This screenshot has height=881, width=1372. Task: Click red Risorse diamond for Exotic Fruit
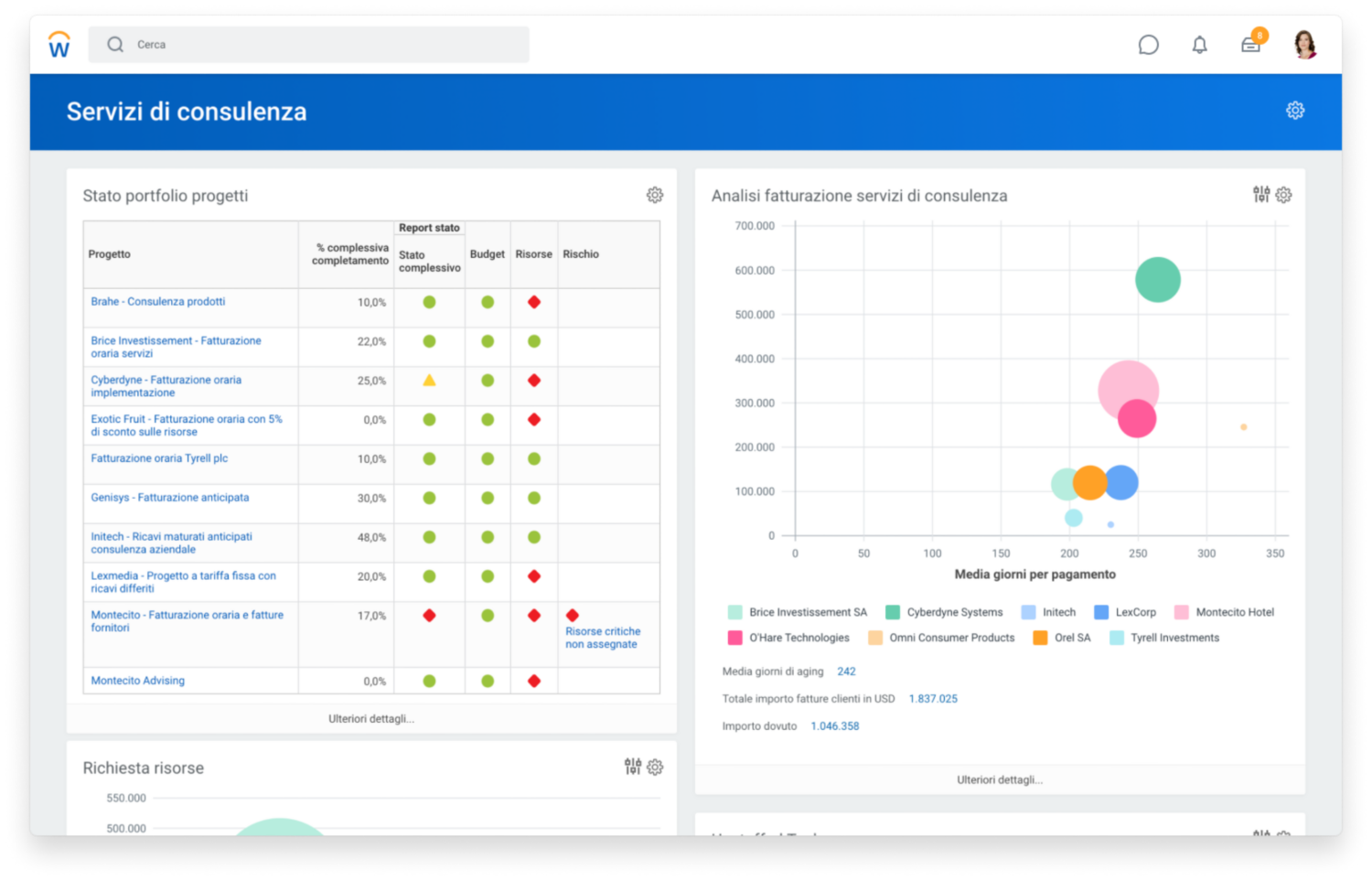pyautogui.click(x=534, y=420)
